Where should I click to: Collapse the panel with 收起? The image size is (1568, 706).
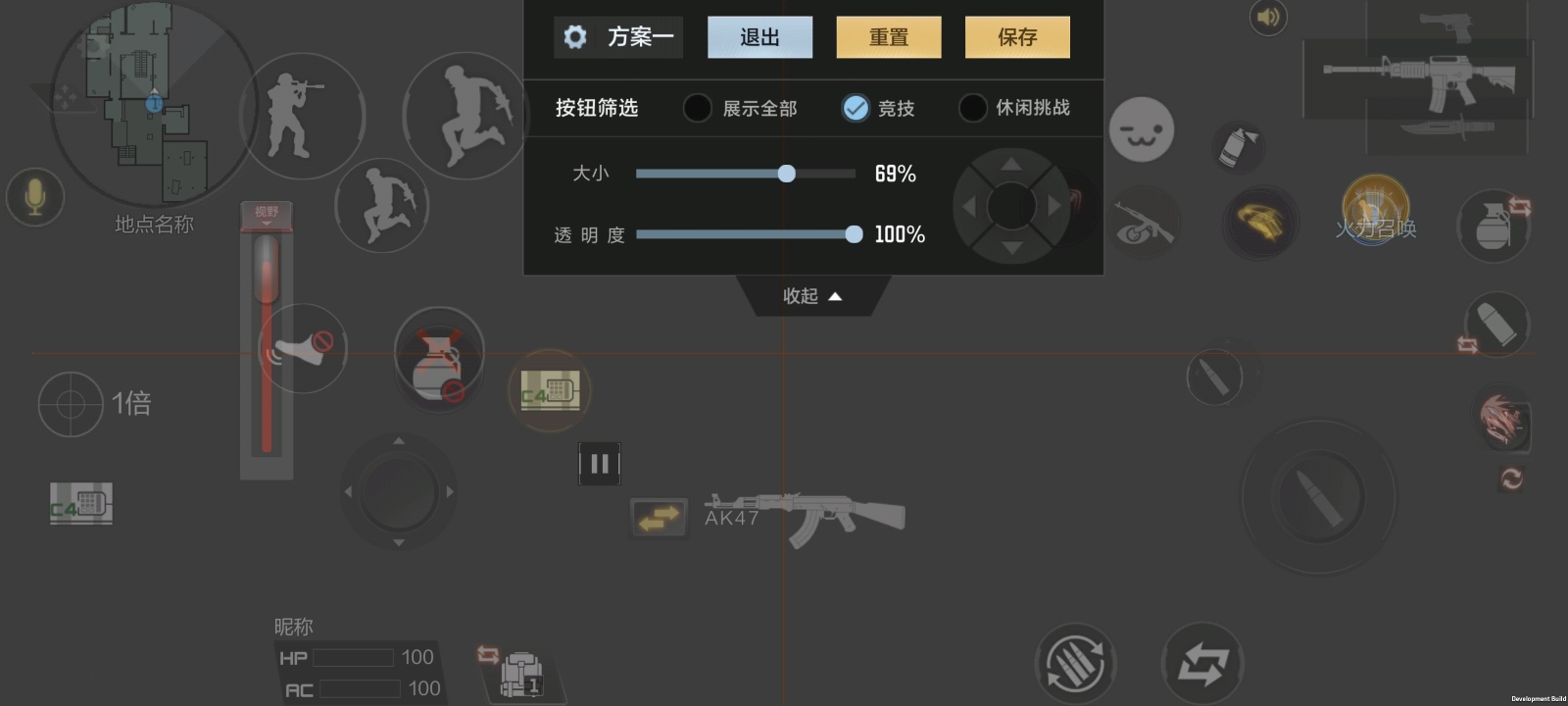click(812, 296)
